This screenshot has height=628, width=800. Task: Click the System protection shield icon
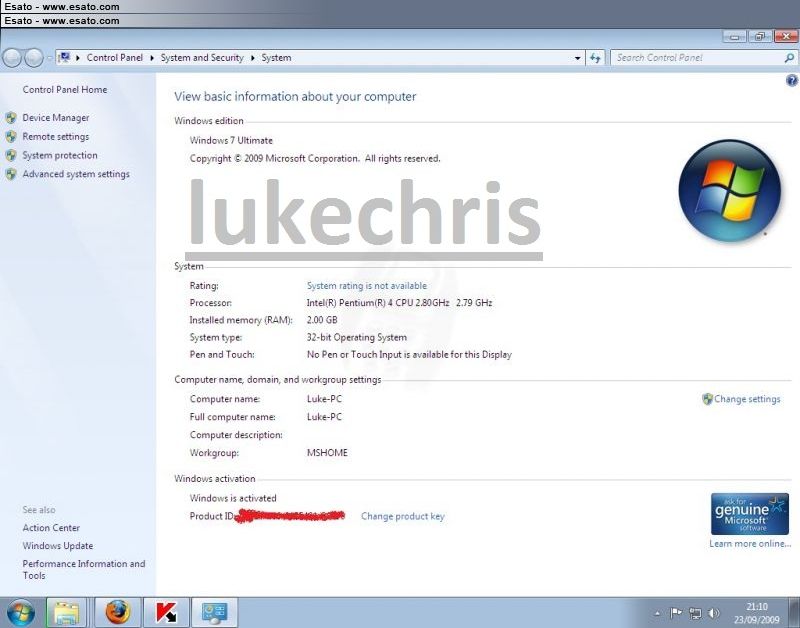point(11,156)
